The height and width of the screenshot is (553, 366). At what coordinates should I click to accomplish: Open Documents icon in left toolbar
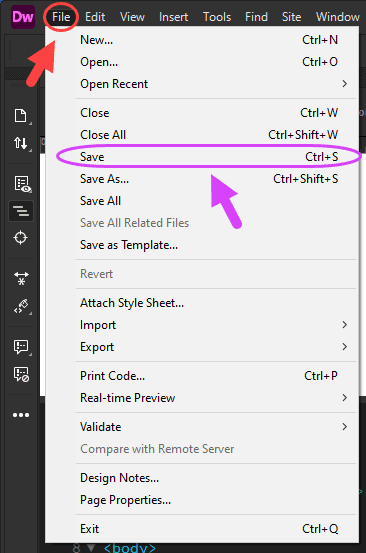tap(20, 116)
